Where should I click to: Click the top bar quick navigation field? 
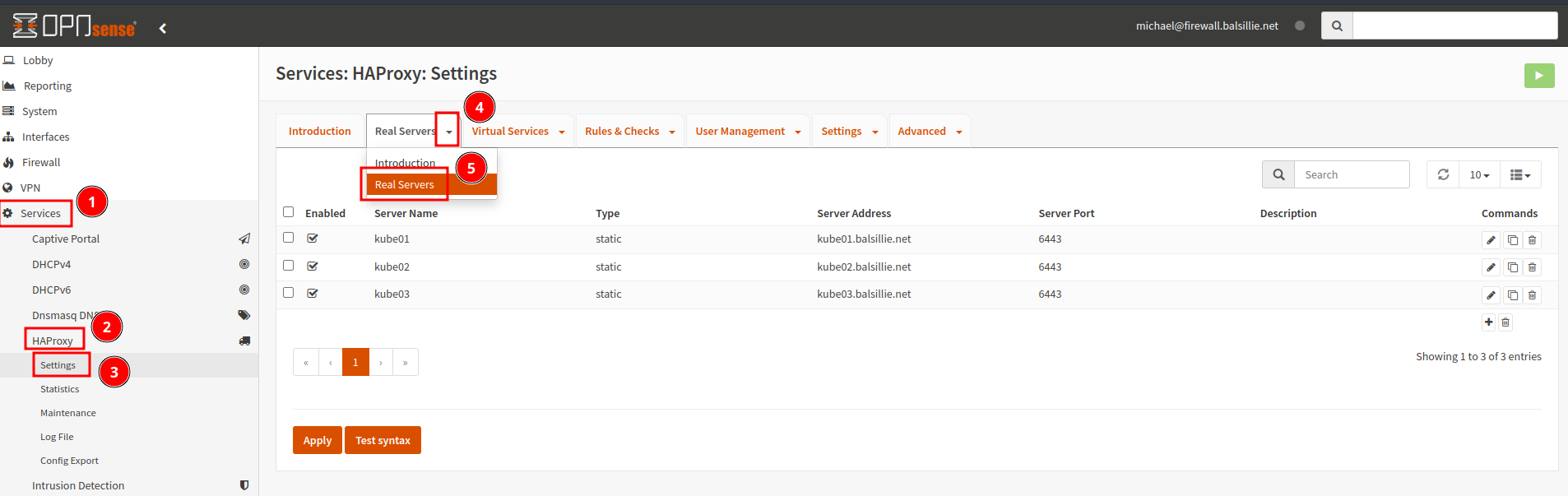pos(1454,25)
